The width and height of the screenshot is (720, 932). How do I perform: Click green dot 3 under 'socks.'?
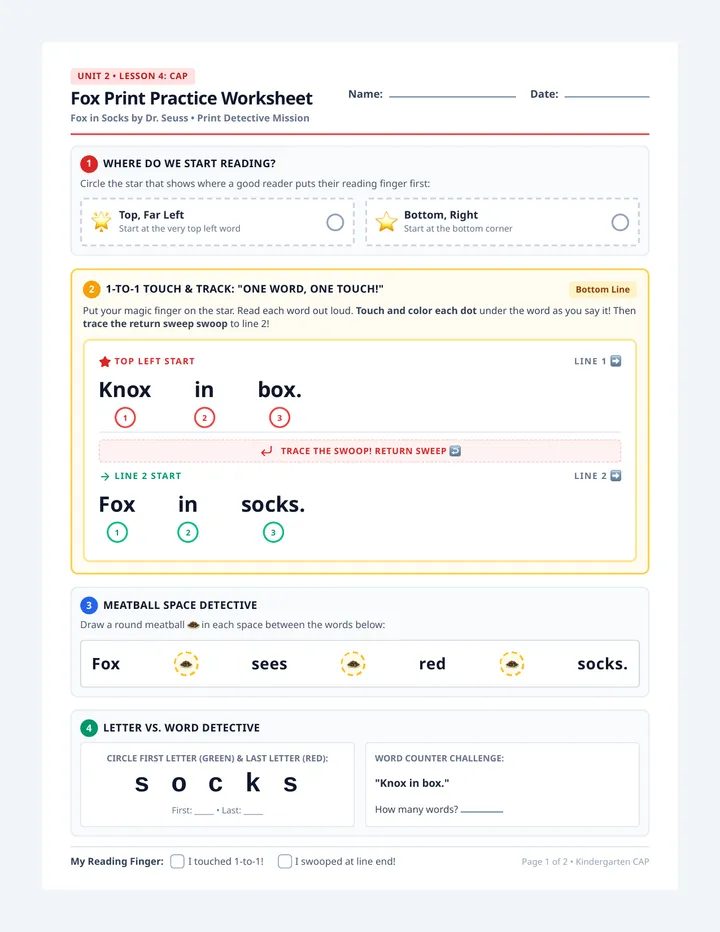(273, 532)
